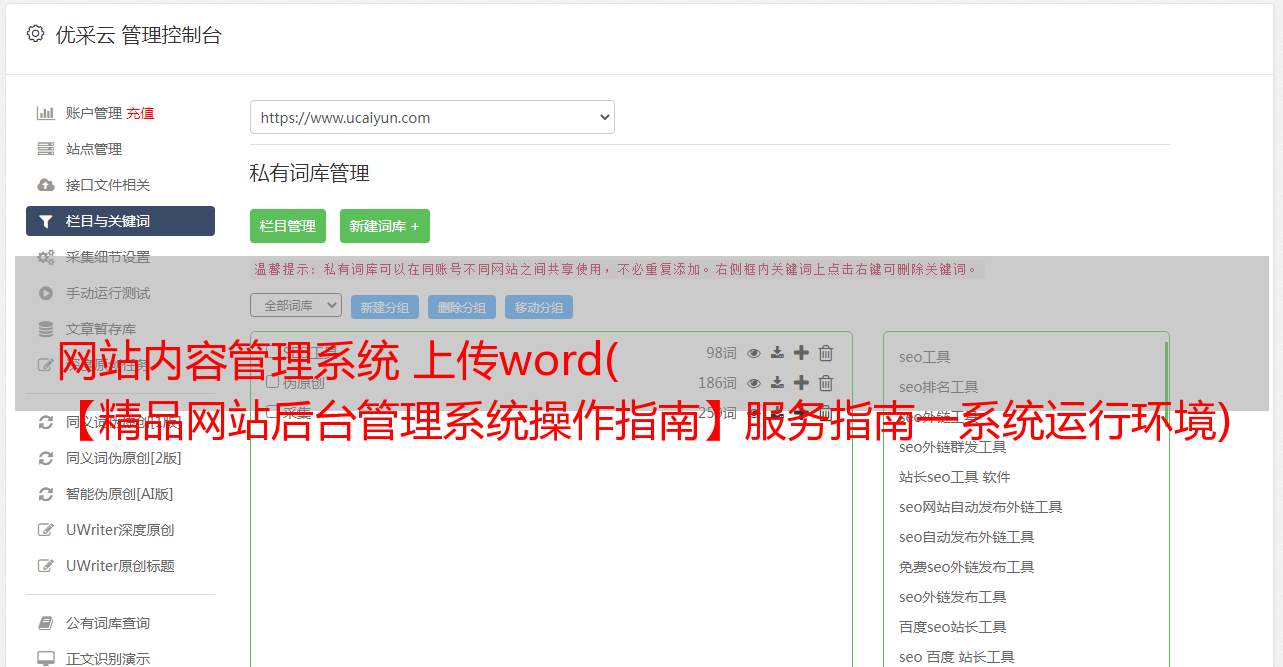Image resolution: width=1283 pixels, height=667 pixels.
Task: Click the '98词' count text
Action: [721, 353]
